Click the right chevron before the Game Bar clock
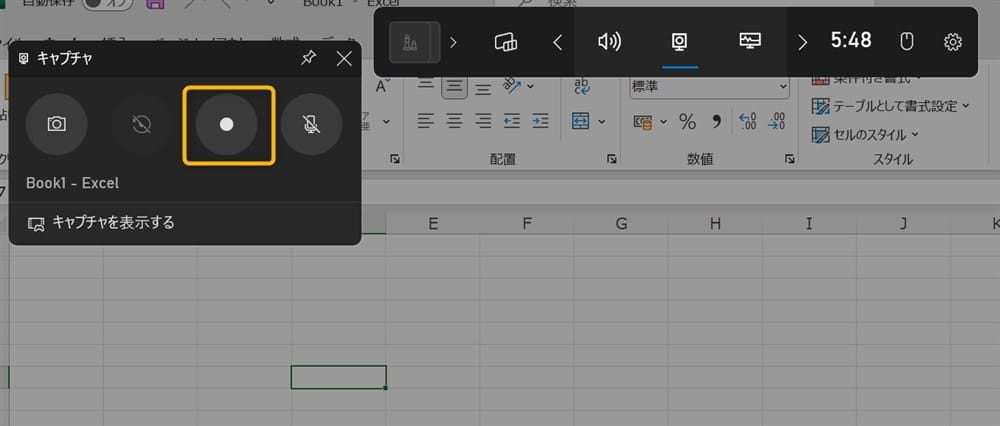1000x426 pixels. point(802,43)
